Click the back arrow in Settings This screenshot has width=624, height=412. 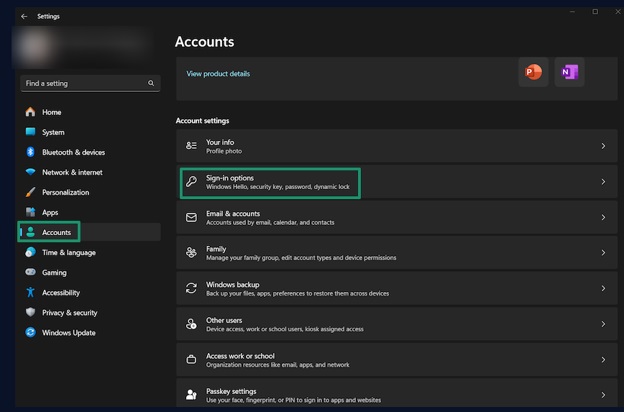click(x=24, y=16)
